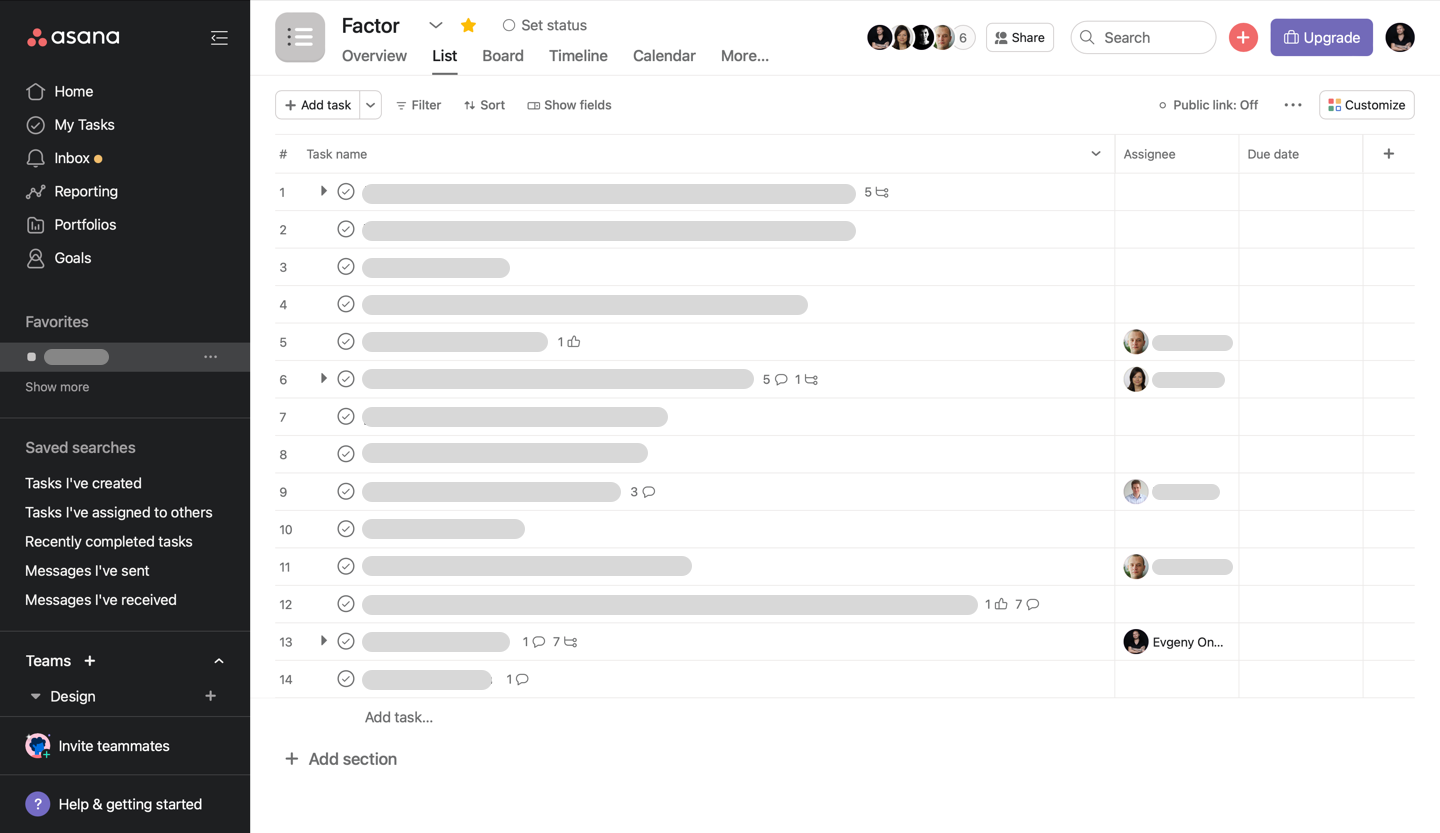The width and height of the screenshot is (1440, 833).
Task: Open the Reporting section in the sidebar
Action: (x=87, y=191)
